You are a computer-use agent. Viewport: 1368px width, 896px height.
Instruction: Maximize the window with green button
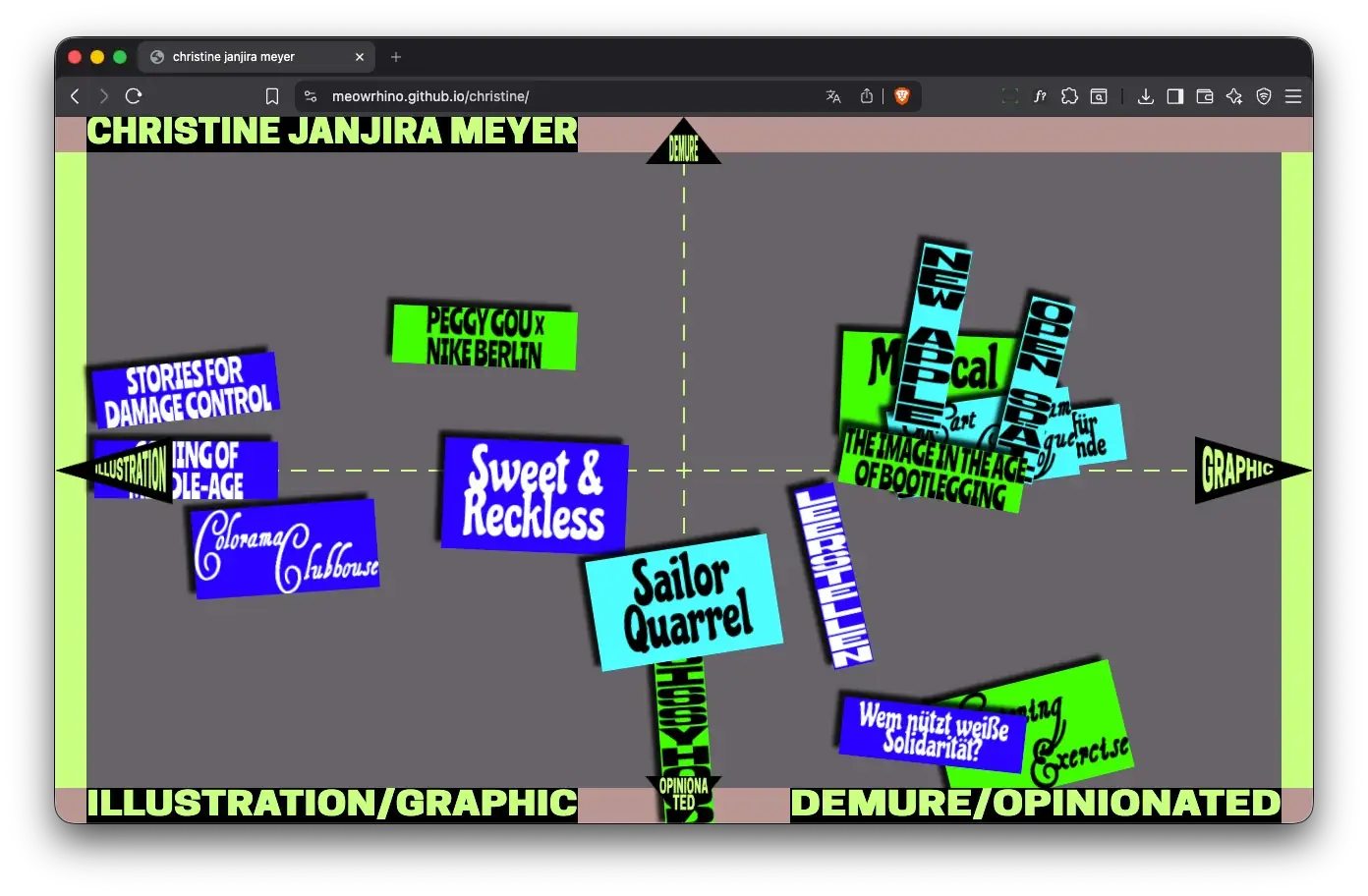click(120, 57)
